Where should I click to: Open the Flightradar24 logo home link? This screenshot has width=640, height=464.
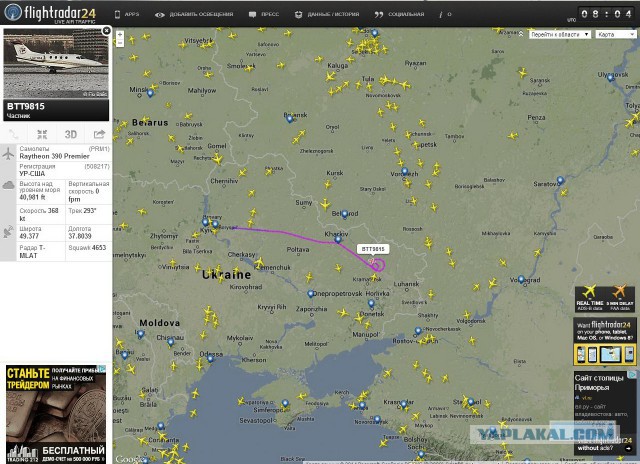point(50,13)
